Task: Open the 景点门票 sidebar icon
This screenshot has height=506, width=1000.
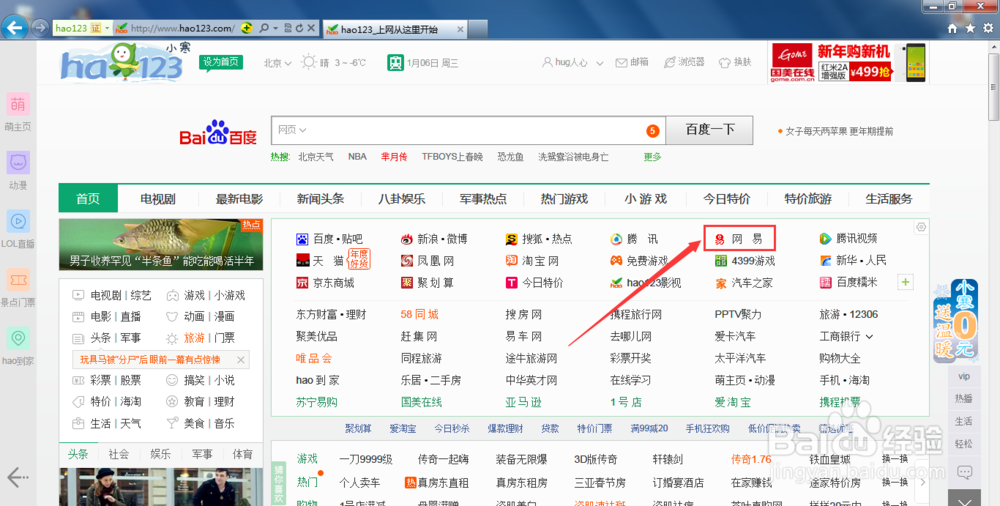Action: coord(18,280)
